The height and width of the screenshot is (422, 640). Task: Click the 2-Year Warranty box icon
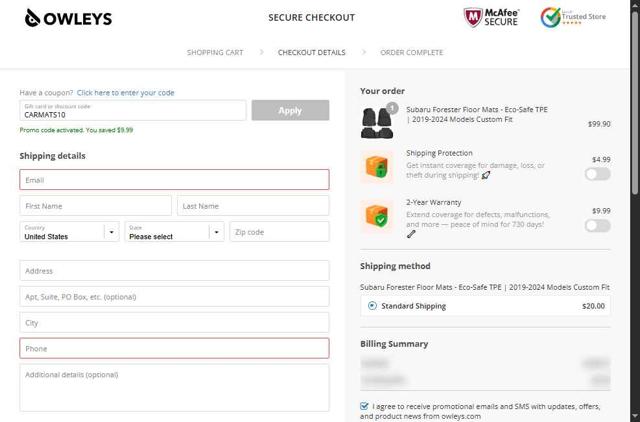tap(377, 216)
